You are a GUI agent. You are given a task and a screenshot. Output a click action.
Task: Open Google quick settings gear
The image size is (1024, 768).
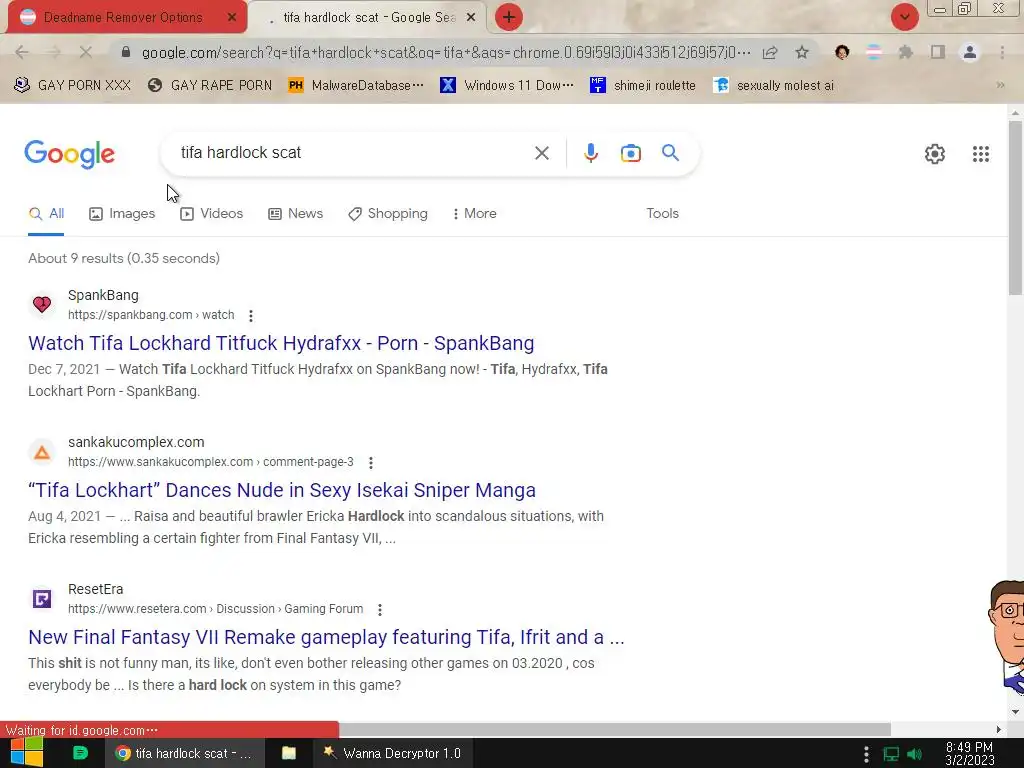pyautogui.click(x=935, y=154)
